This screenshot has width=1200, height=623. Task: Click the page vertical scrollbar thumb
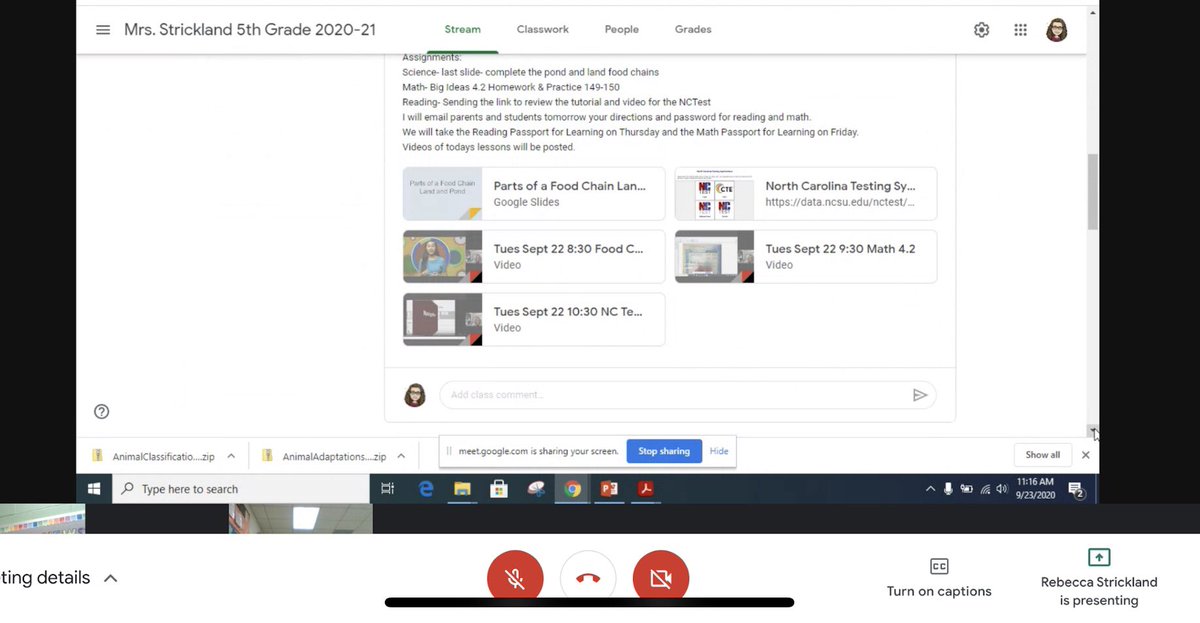(1093, 192)
